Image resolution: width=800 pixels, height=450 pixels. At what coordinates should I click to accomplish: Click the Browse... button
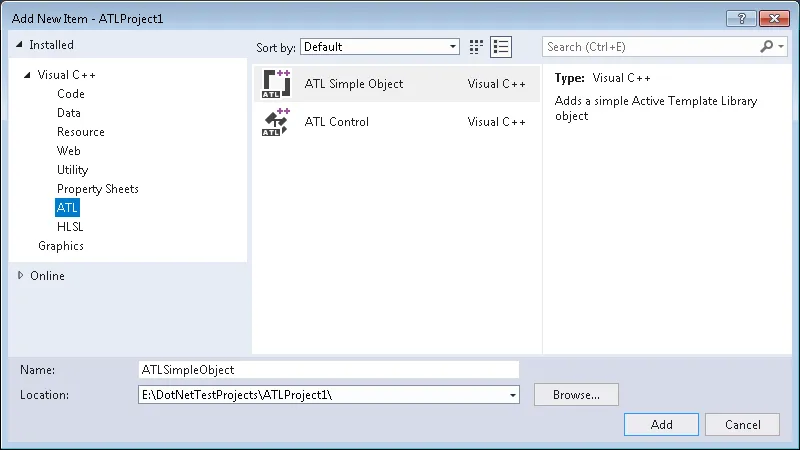coord(576,395)
